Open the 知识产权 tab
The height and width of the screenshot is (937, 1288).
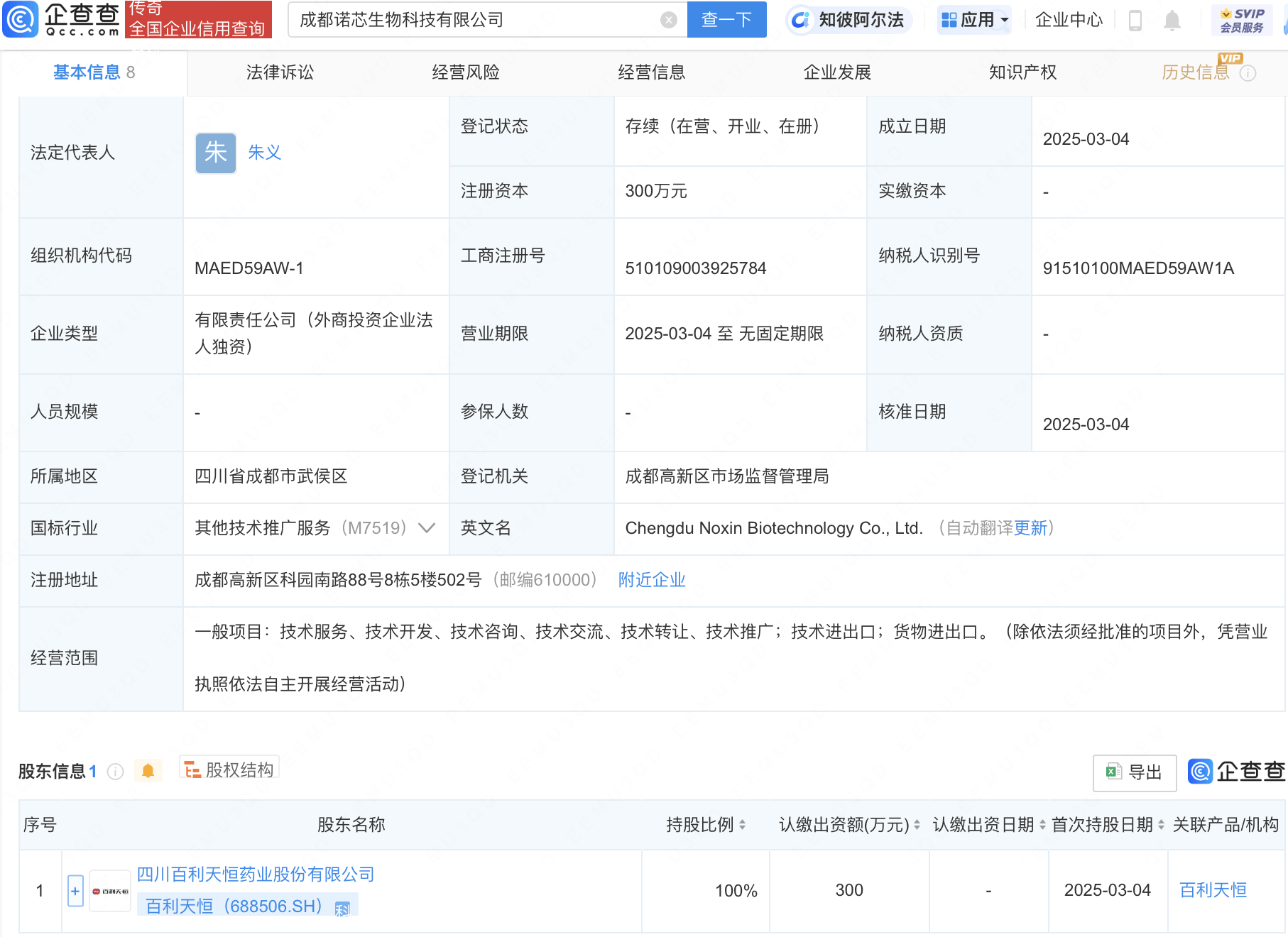click(1023, 72)
